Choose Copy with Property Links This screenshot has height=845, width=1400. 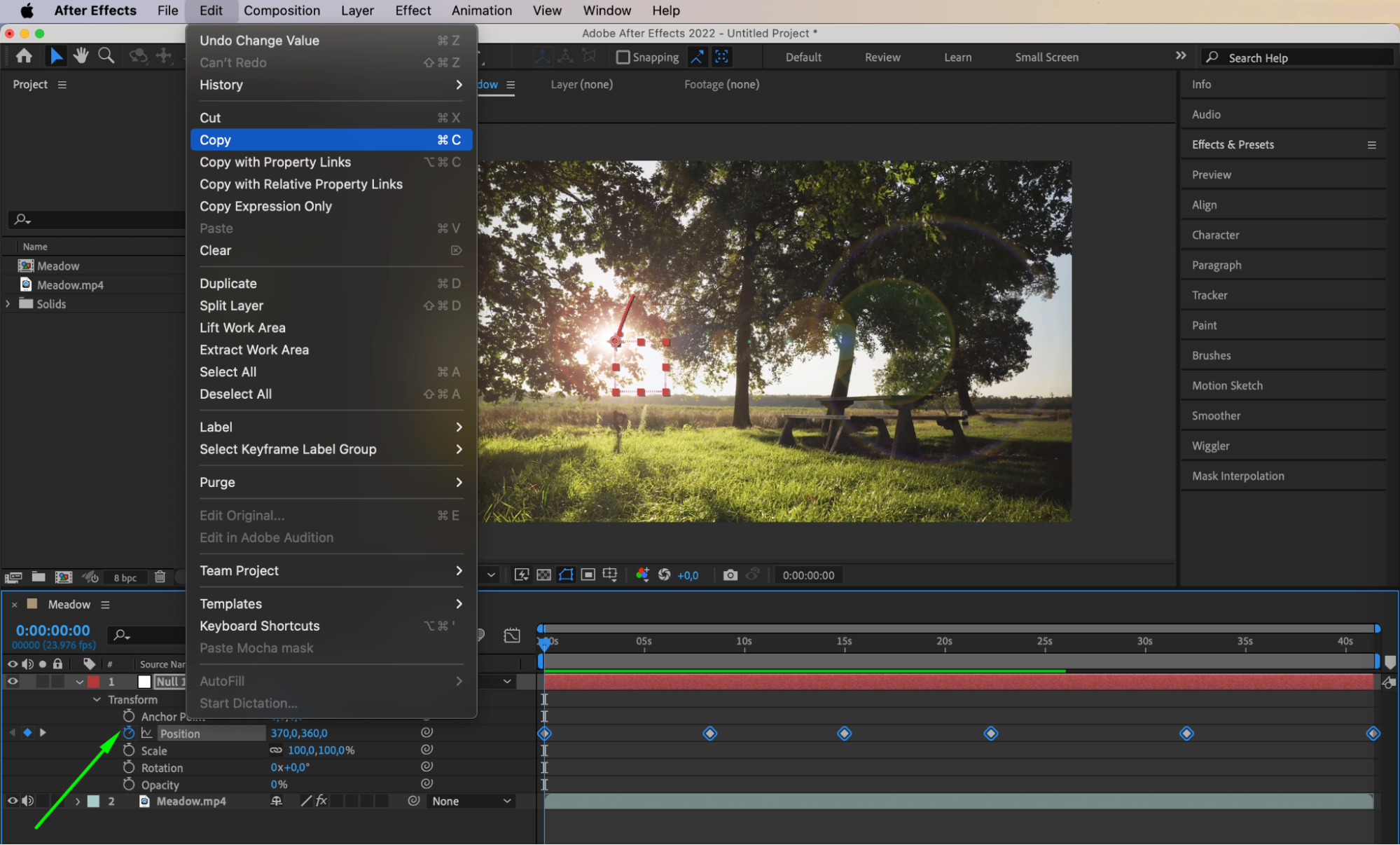click(x=275, y=162)
